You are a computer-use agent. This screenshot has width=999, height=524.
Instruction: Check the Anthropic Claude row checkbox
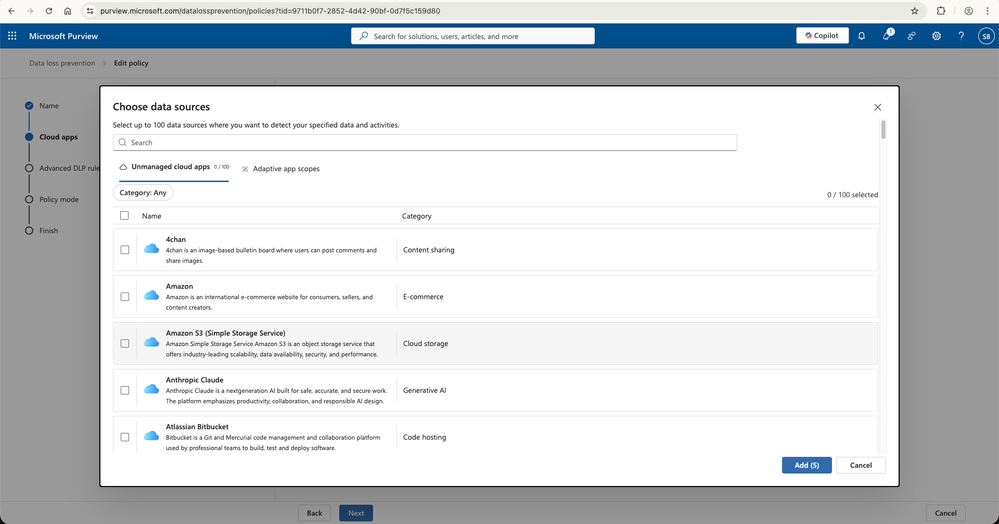pos(125,390)
